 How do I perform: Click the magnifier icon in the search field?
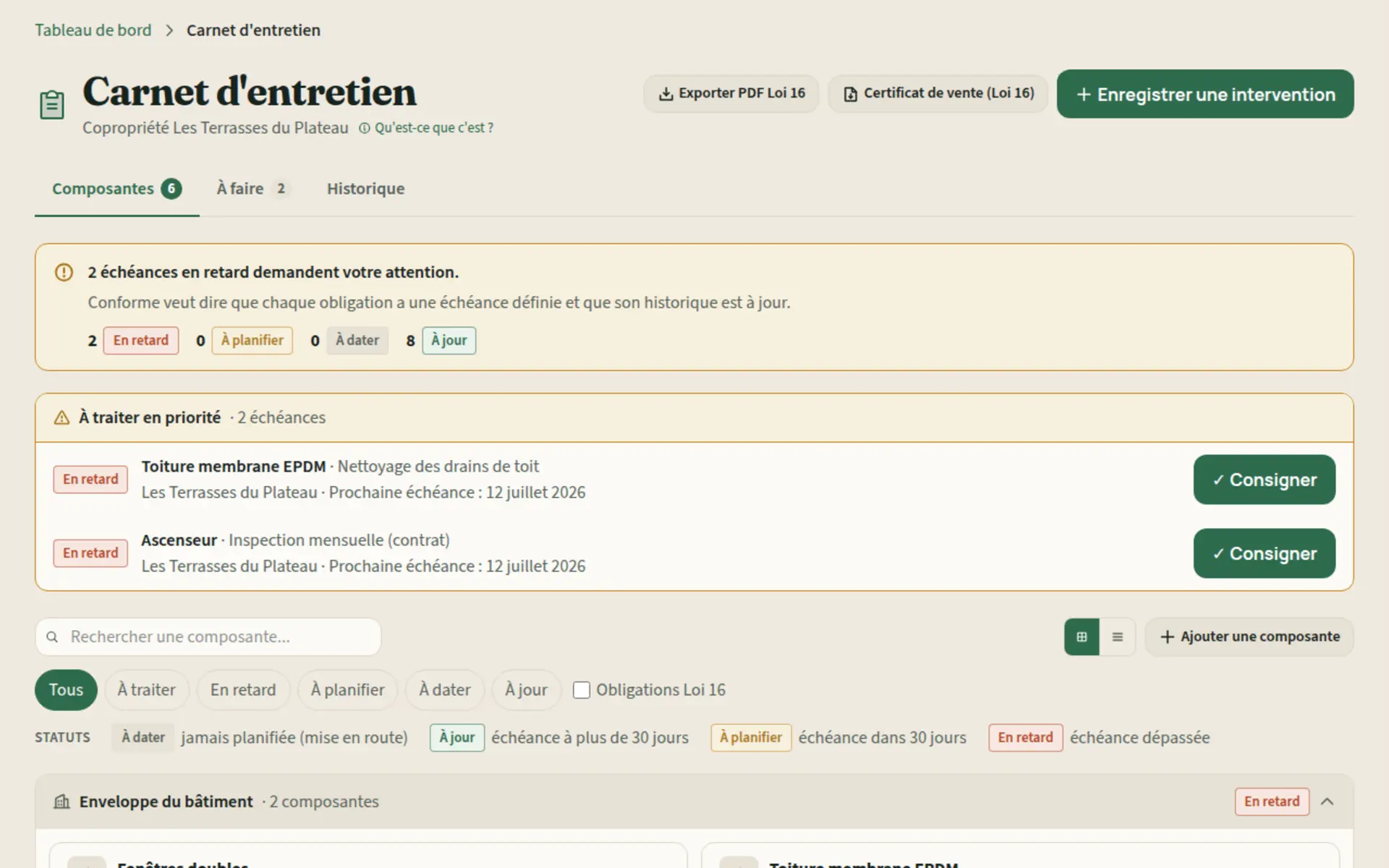tap(52, 637)
